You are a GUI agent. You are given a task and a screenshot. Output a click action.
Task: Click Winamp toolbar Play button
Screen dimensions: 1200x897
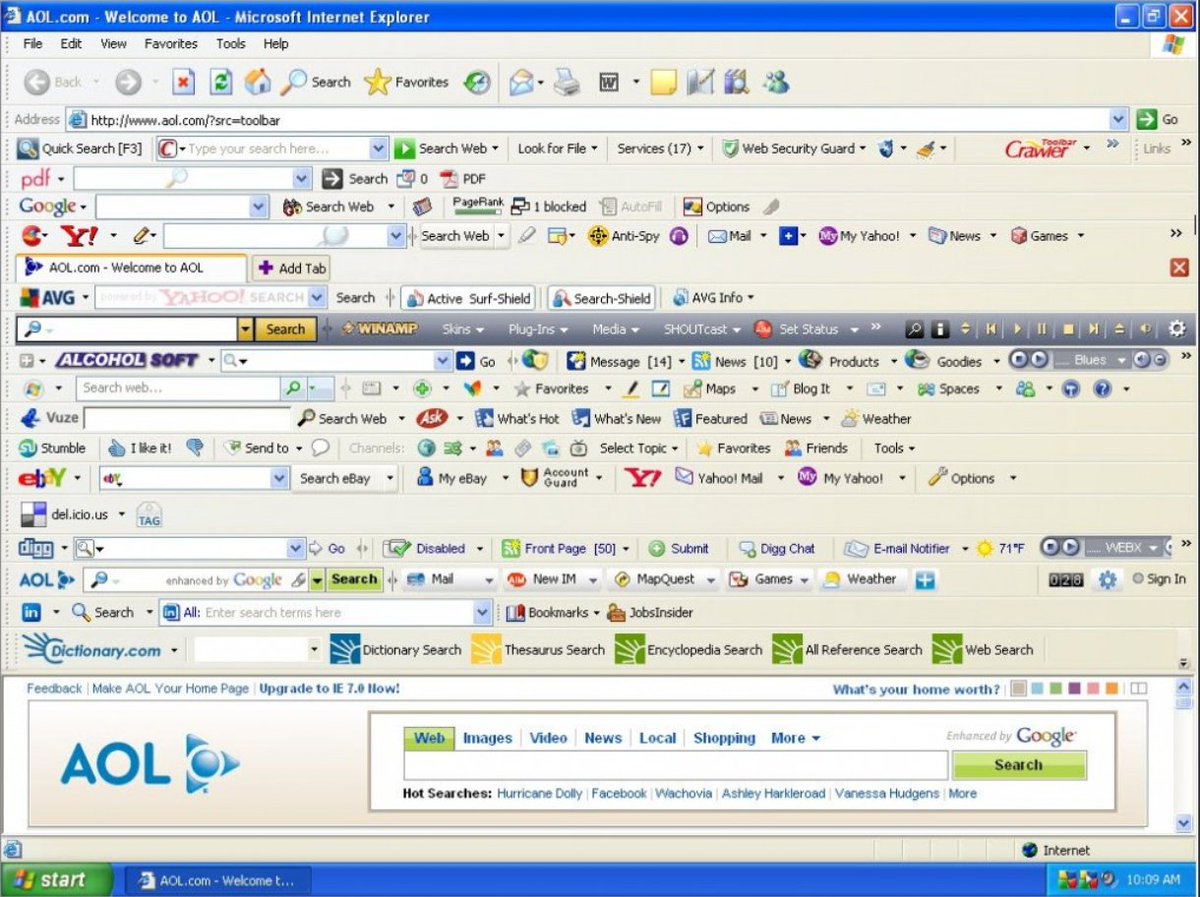click(x=1018, y=329)
